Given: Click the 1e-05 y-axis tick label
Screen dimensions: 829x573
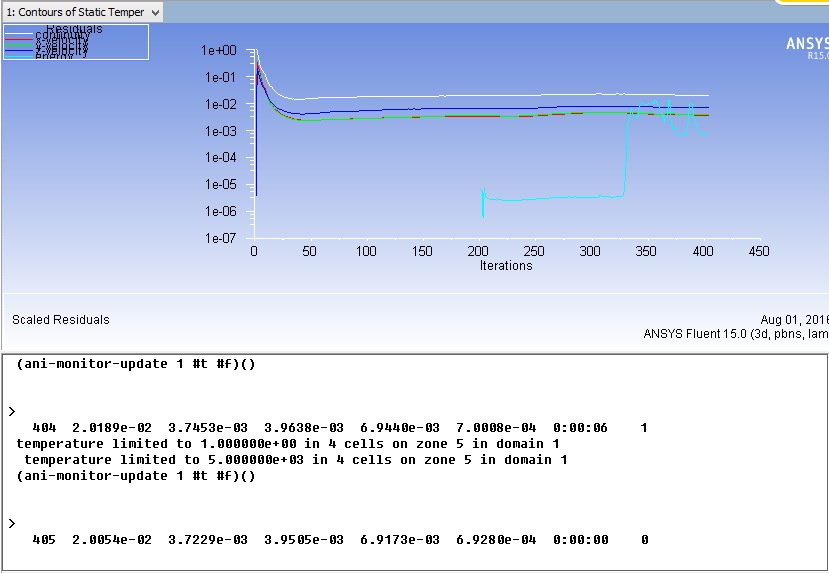Looking at the screenshot, I should [x=220, y=184].
